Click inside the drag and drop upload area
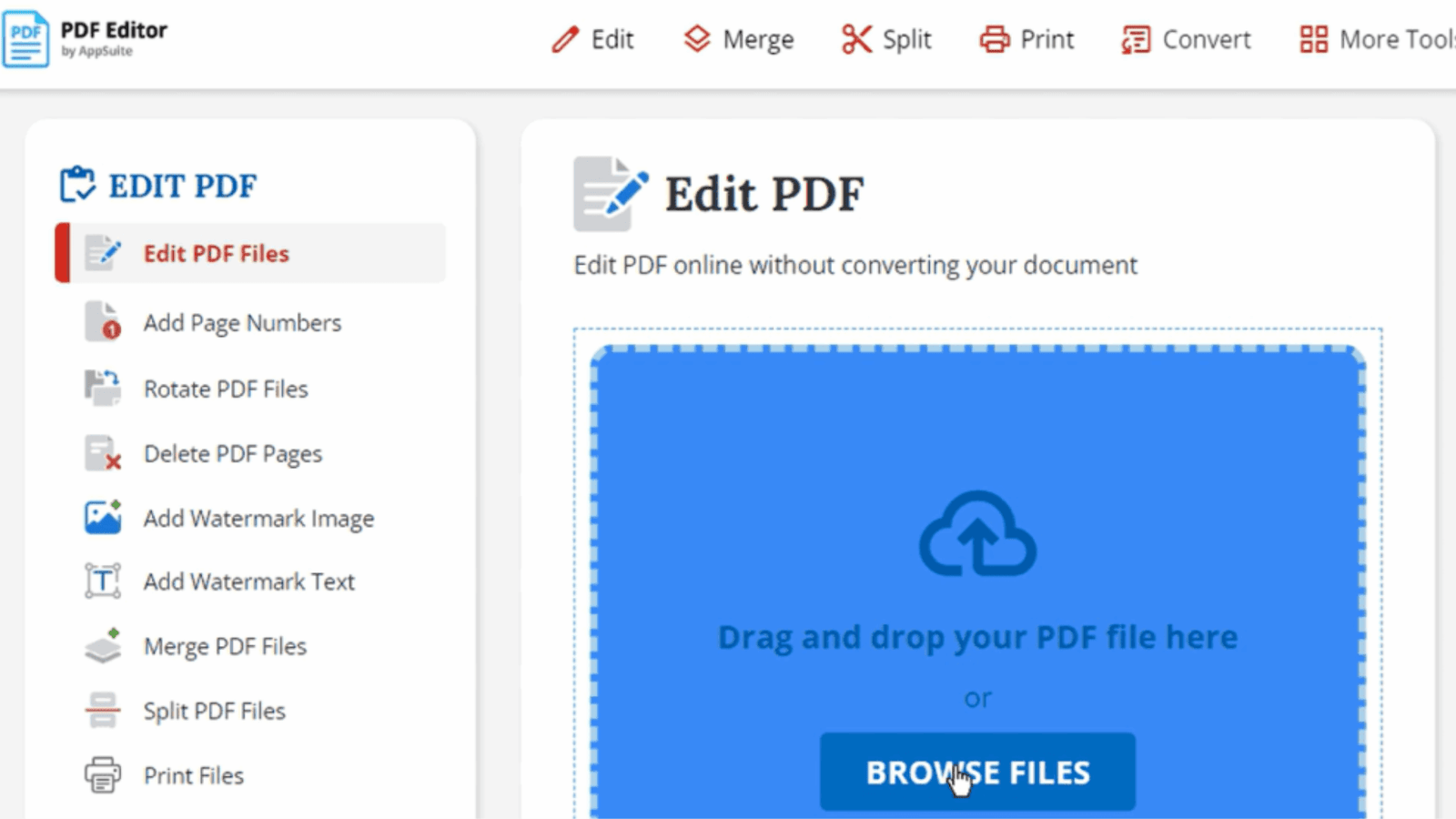 click(x=976, y=437)
